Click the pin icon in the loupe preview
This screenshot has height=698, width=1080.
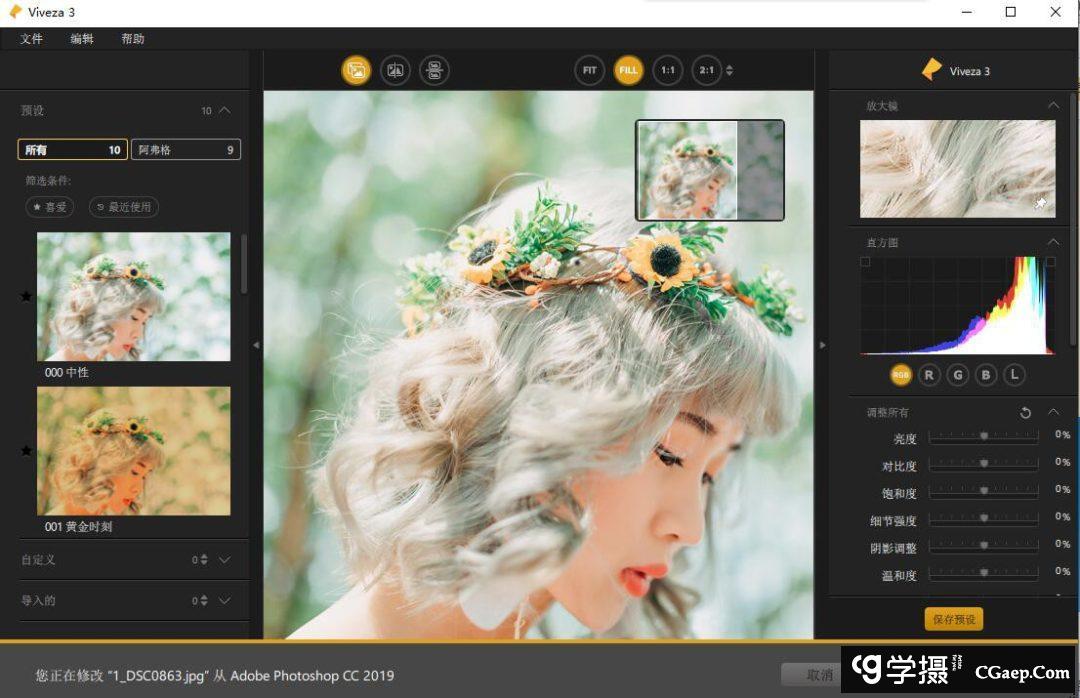pyautogui.click(x=1040, y=203)
